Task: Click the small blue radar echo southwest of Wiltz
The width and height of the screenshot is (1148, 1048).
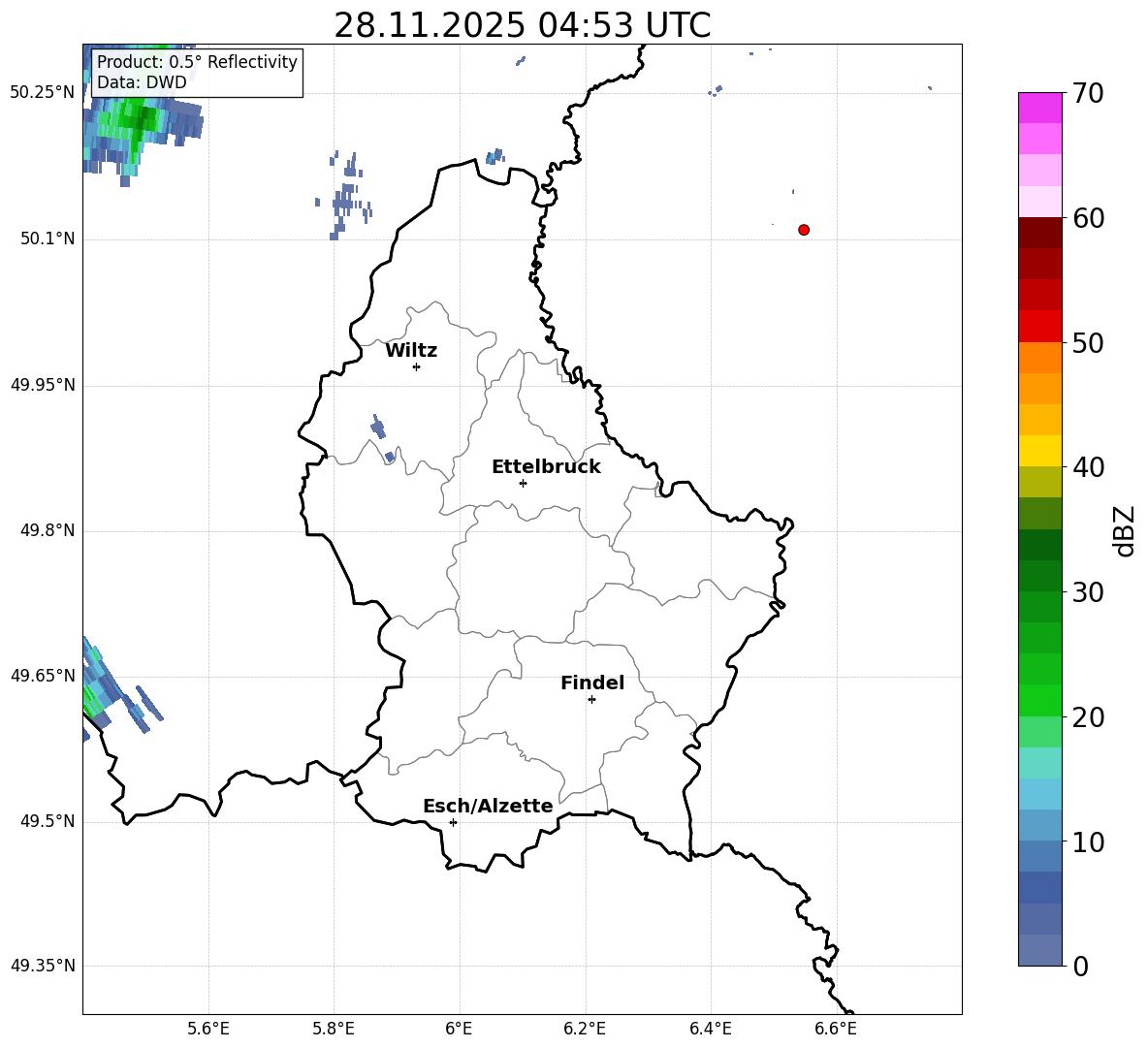Action: [378, 427]
